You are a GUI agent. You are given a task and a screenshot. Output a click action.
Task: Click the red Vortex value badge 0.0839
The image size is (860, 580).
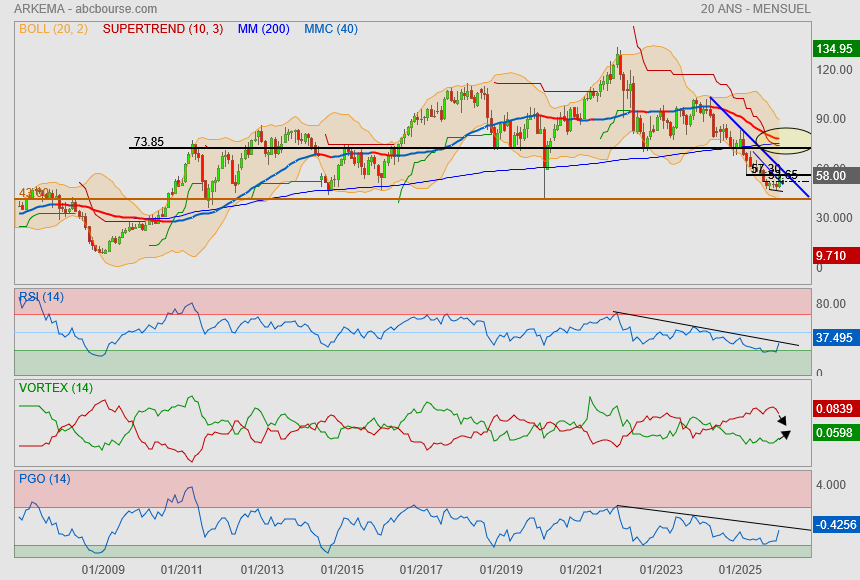834,408
